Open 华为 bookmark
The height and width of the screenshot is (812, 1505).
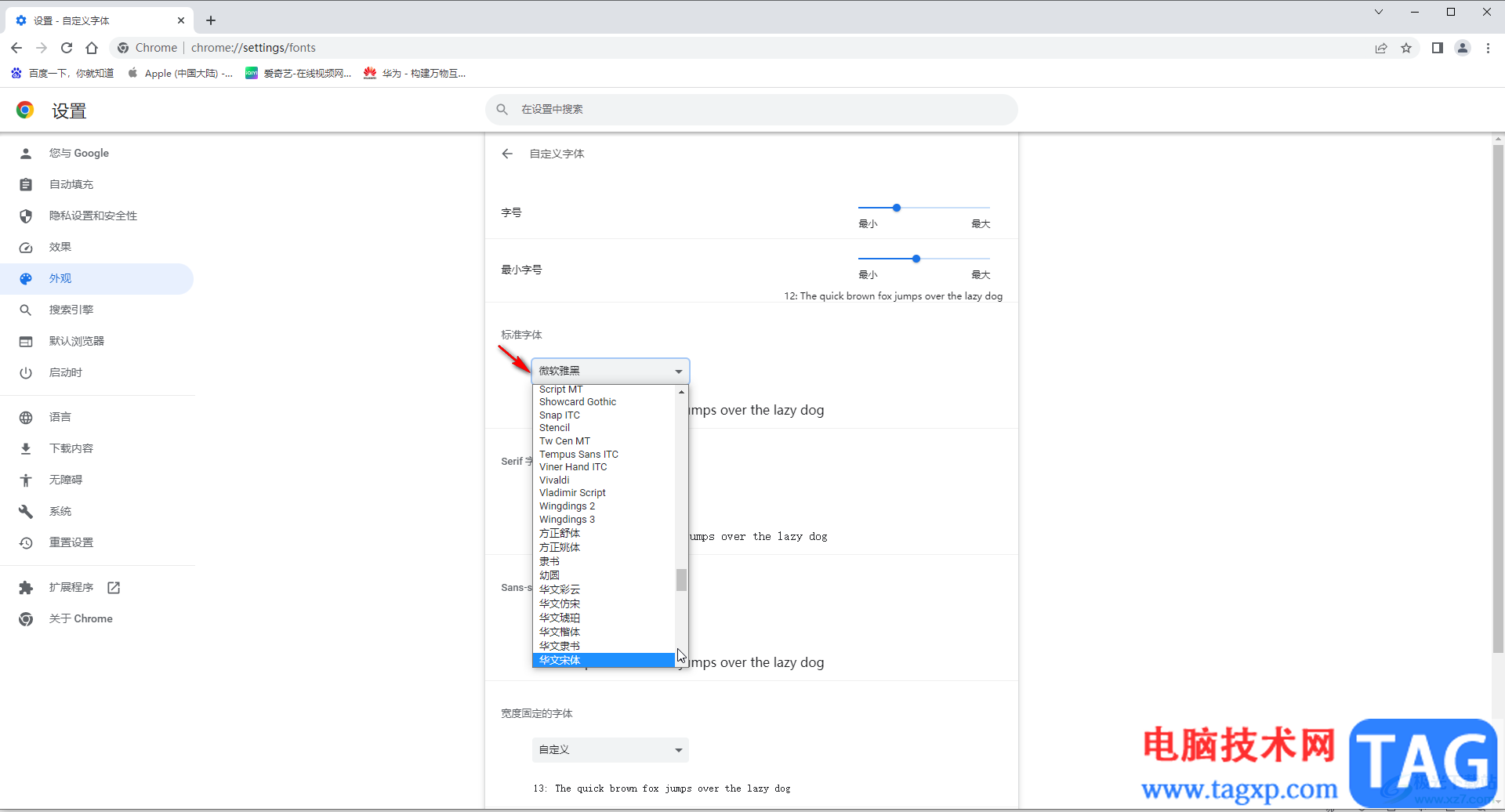(415, 73)
